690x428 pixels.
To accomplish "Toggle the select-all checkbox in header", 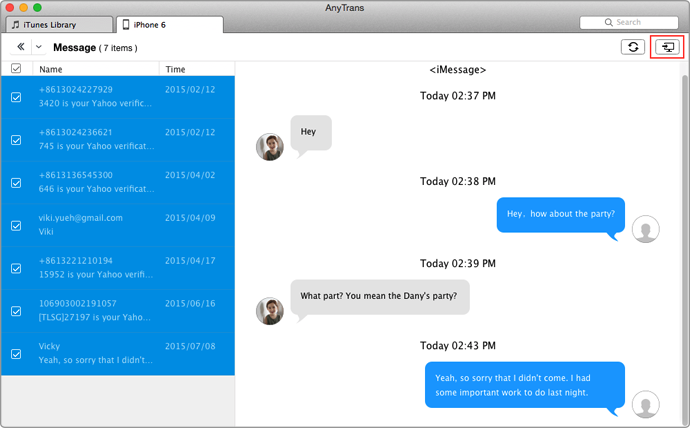I will [x=16, y=68].
